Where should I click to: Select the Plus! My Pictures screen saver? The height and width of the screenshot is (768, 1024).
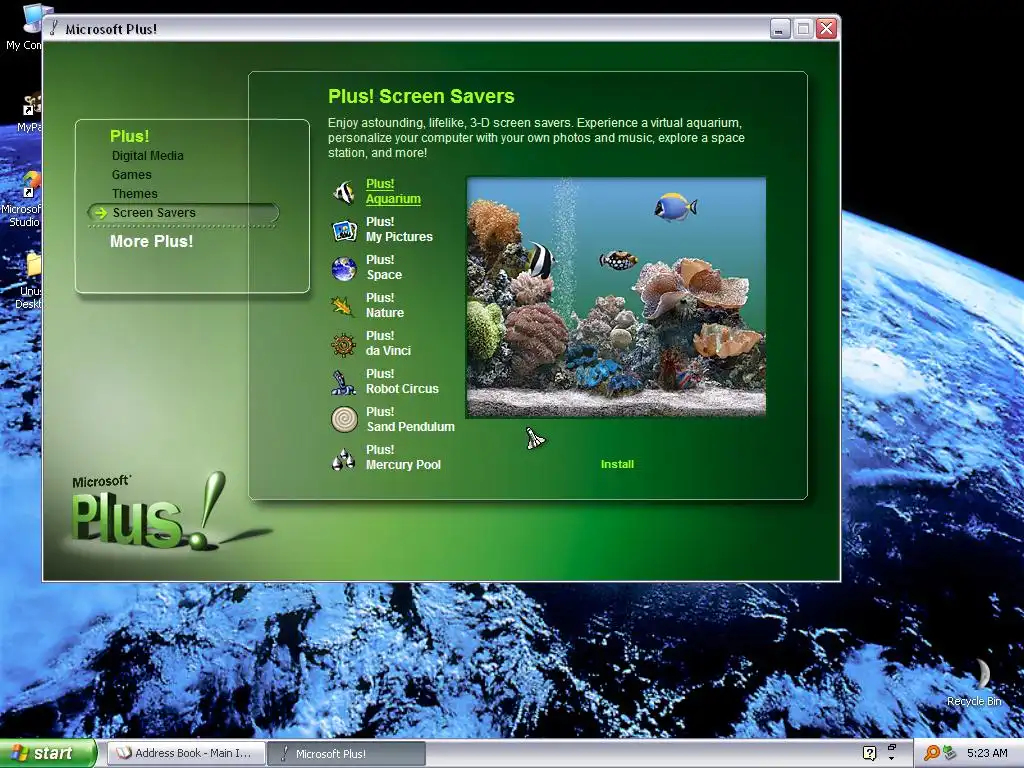tap(399, 229)
